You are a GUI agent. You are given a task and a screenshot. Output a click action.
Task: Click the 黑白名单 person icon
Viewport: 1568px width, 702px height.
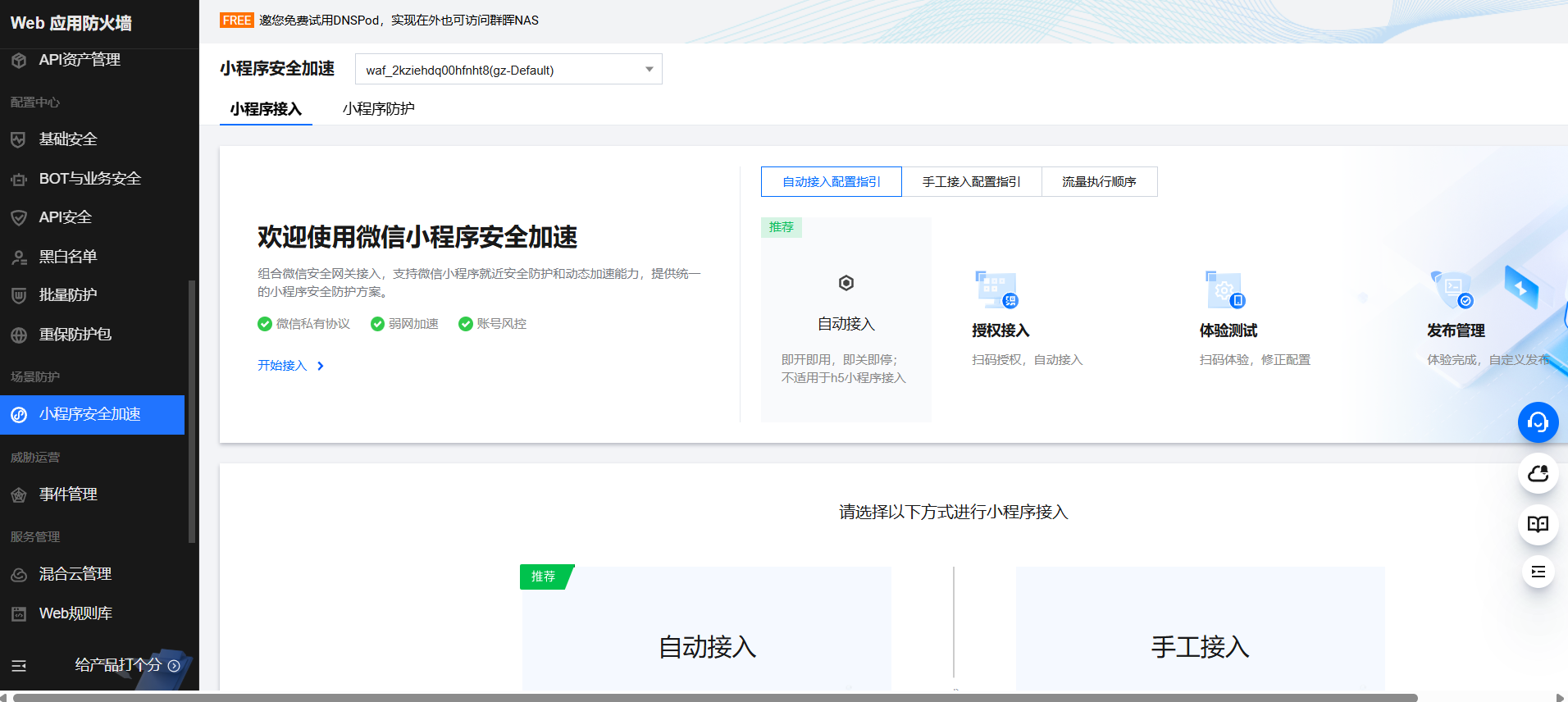[x=19, y=257]
